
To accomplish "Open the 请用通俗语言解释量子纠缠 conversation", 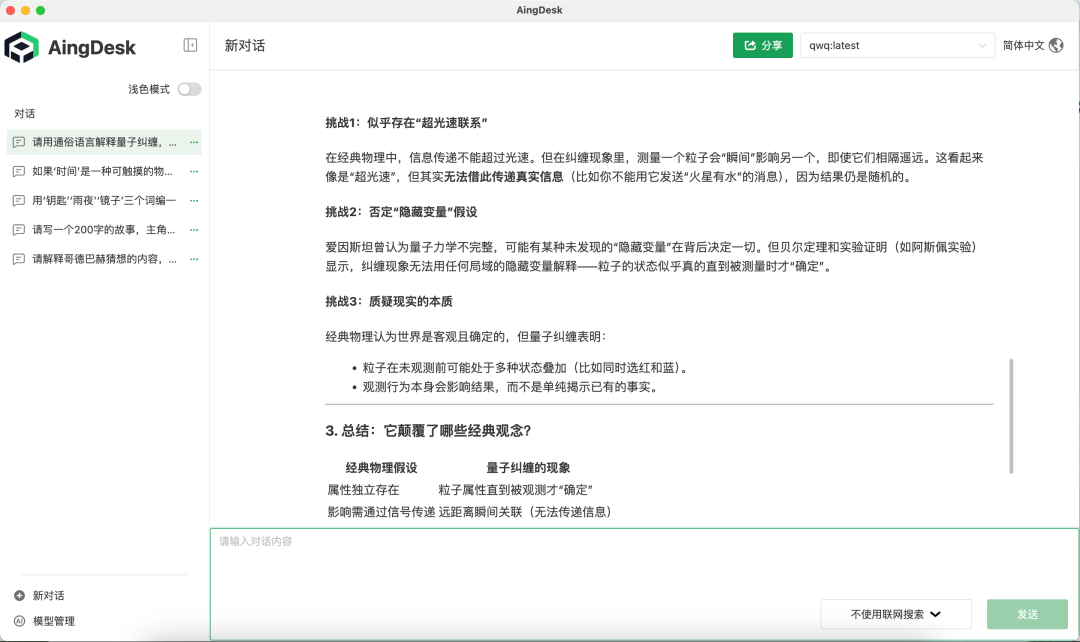I will [x=104, y=142].
